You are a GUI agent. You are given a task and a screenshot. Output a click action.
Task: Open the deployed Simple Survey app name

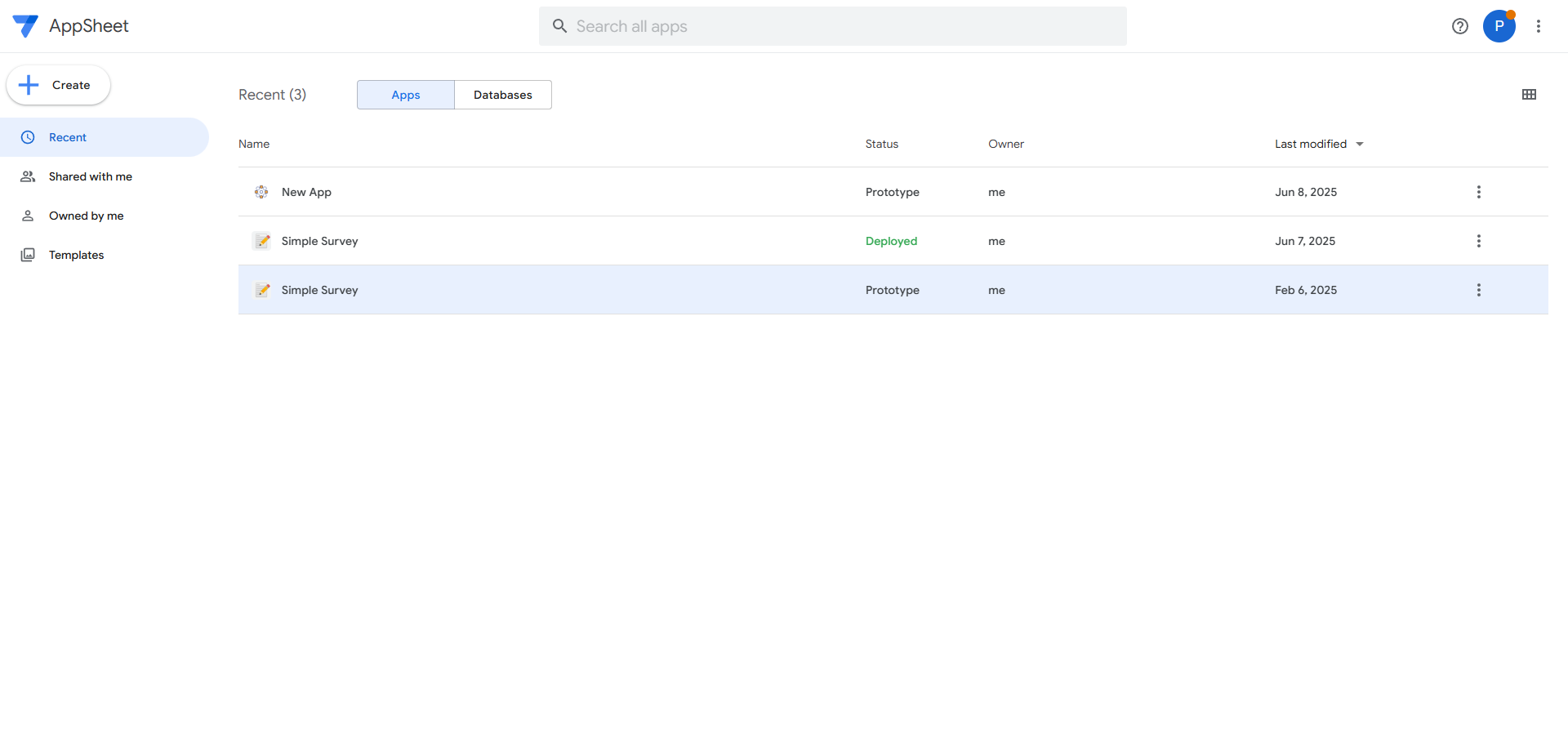point(319,241)
